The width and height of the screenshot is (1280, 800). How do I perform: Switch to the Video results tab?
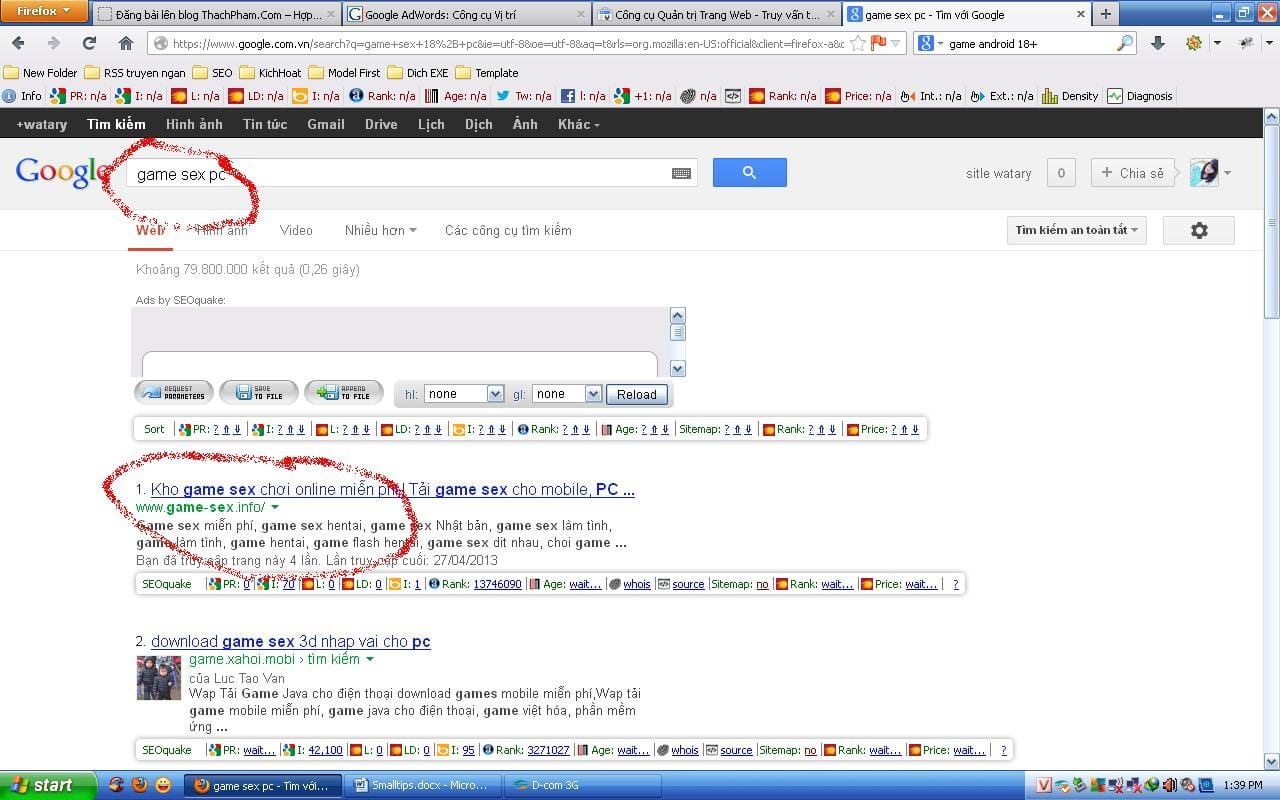(296, 230)
